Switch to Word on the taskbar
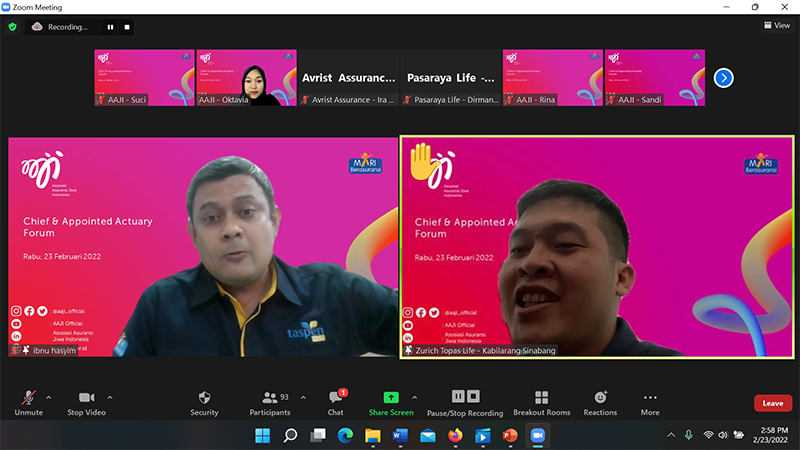800x450 pixels. point(401,436)
